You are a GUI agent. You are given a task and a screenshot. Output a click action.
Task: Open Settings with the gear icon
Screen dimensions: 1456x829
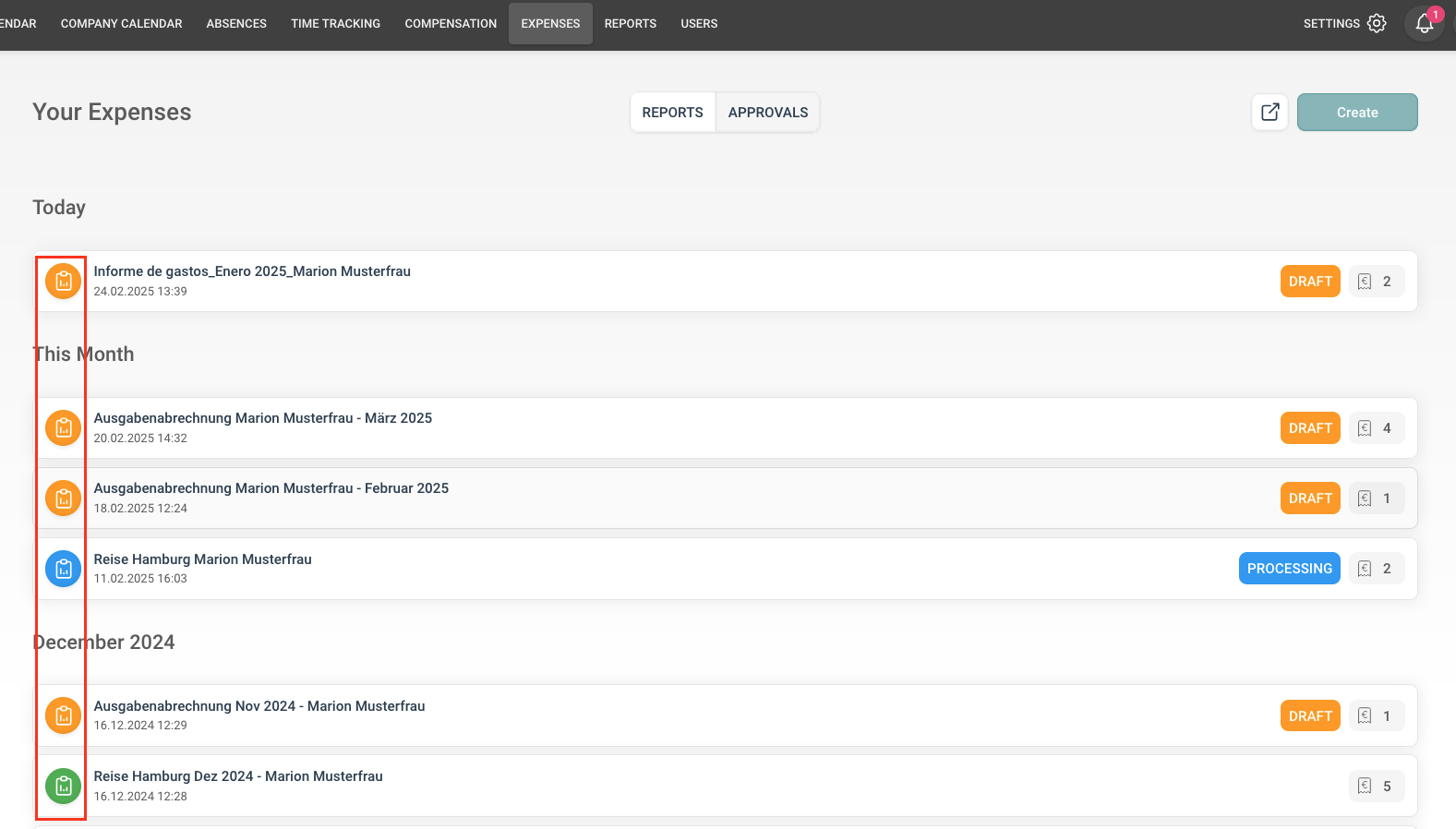click(x=1376, y=24)
